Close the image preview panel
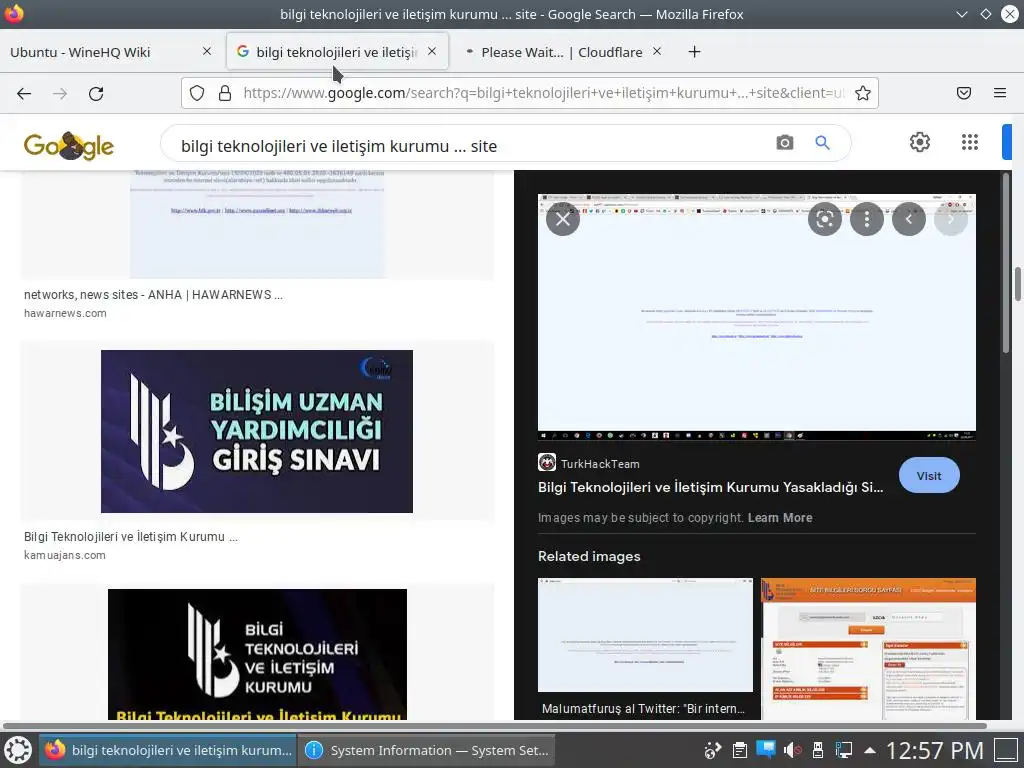Image resolution: width=1024 pixels, height=768 pixels. [x=563, y=219]
